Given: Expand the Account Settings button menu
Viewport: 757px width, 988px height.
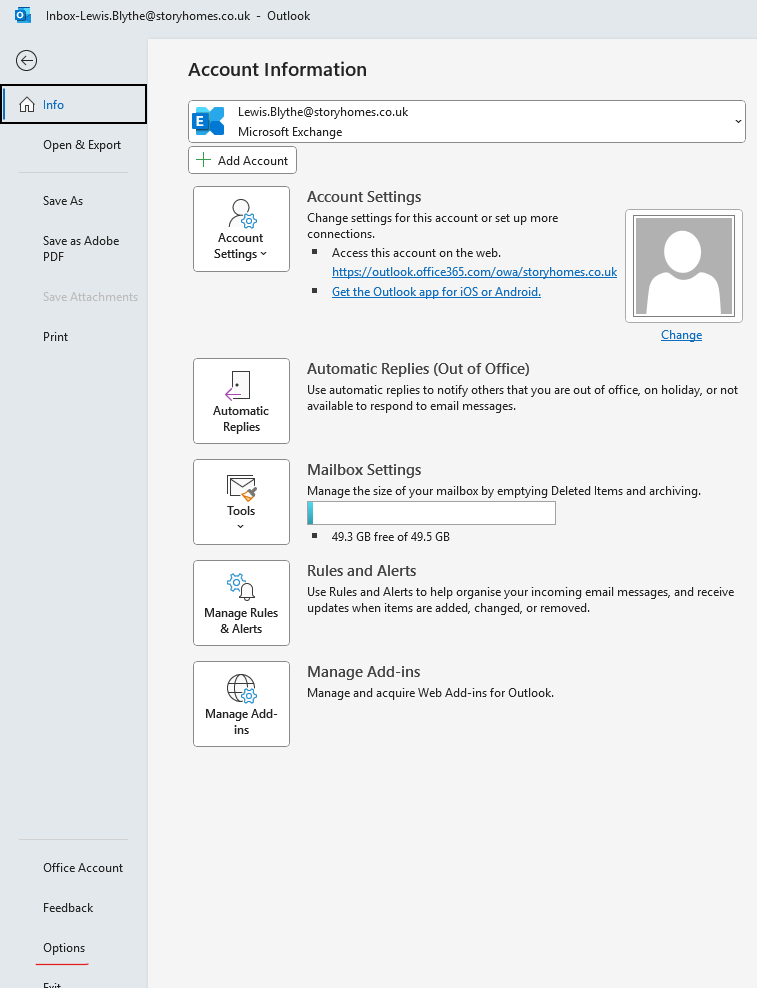Looking at the screenshot, I should (x=241, y=229).
